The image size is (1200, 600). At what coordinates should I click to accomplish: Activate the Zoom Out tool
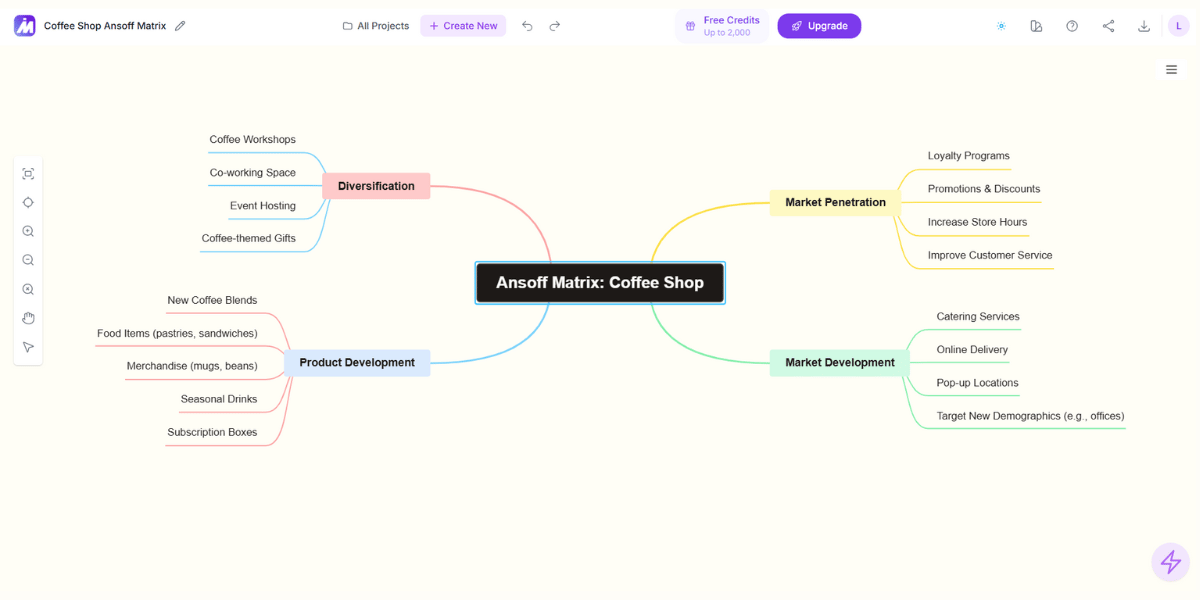[28, 260]
